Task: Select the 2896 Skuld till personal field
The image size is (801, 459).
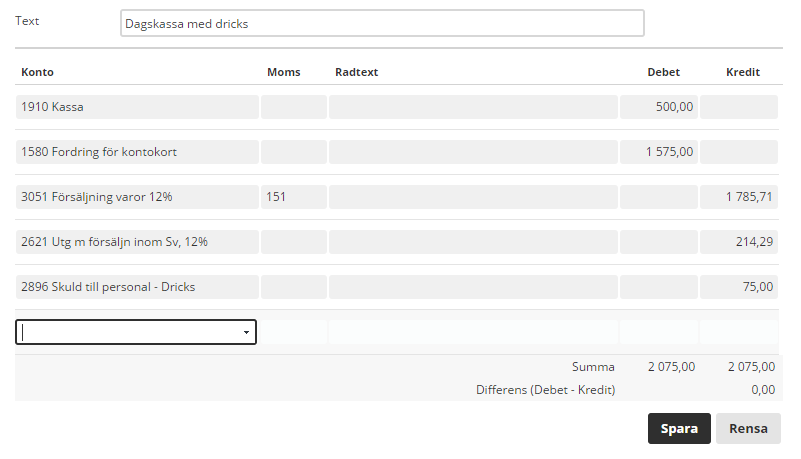Action: pyautogui.click(x=136, y=287)
